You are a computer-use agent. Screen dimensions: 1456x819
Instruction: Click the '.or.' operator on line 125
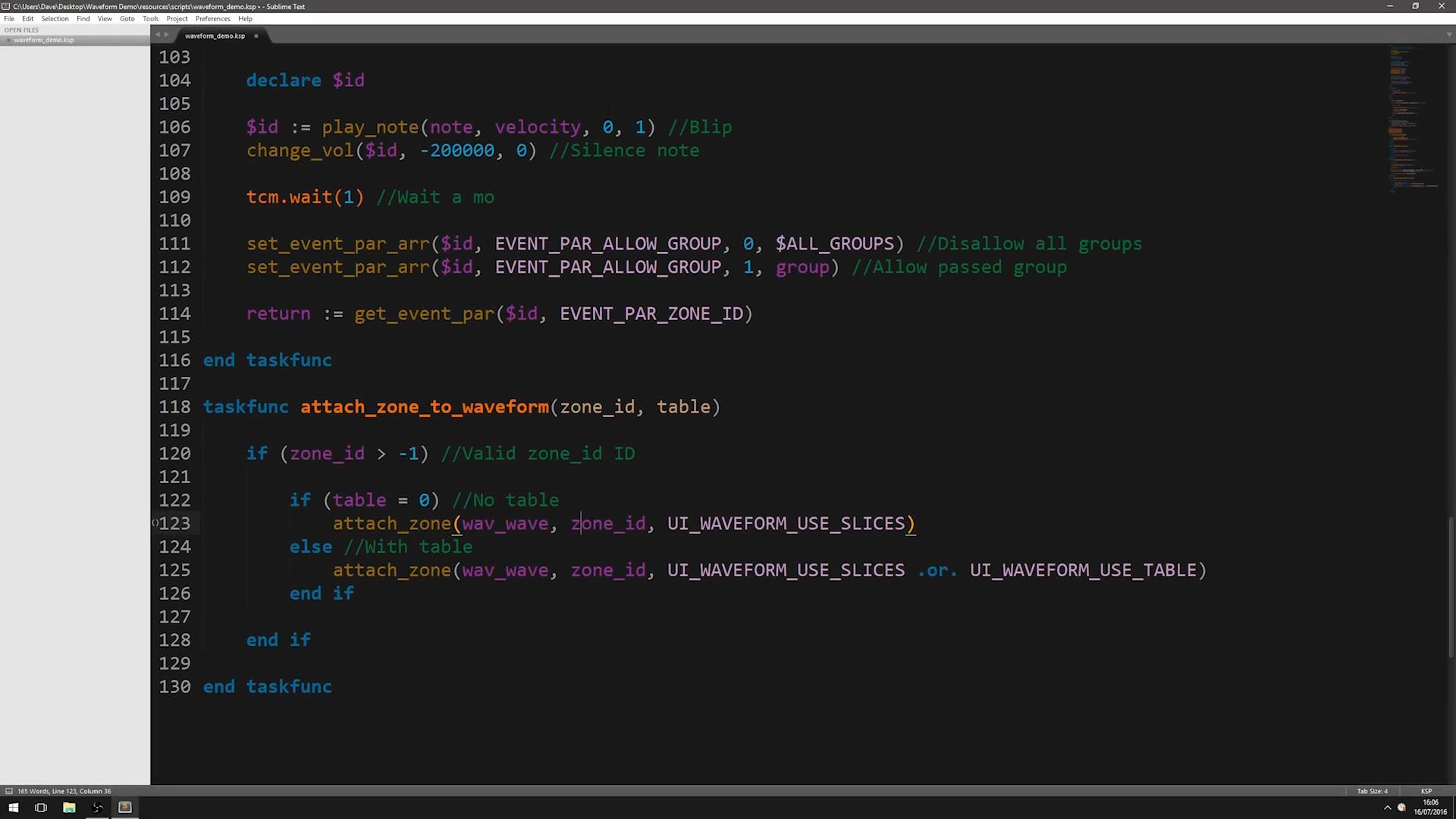pos(937,571)
